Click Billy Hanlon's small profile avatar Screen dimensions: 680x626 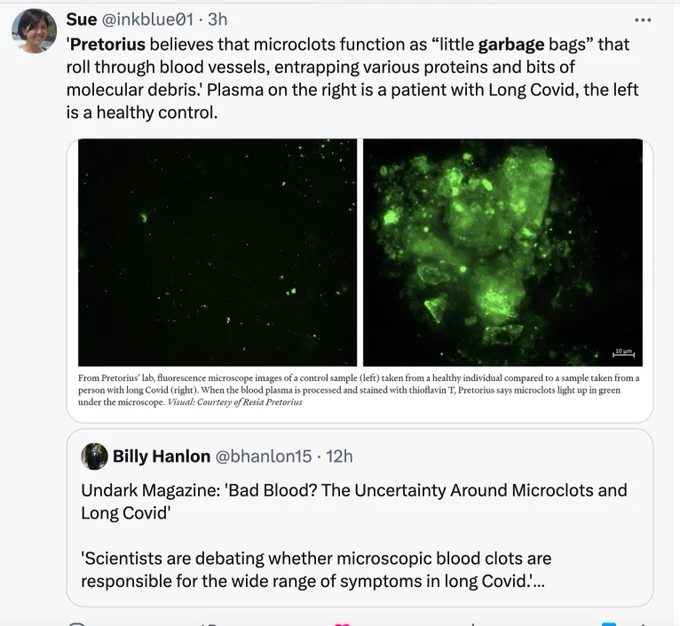[x=94, y=456]
